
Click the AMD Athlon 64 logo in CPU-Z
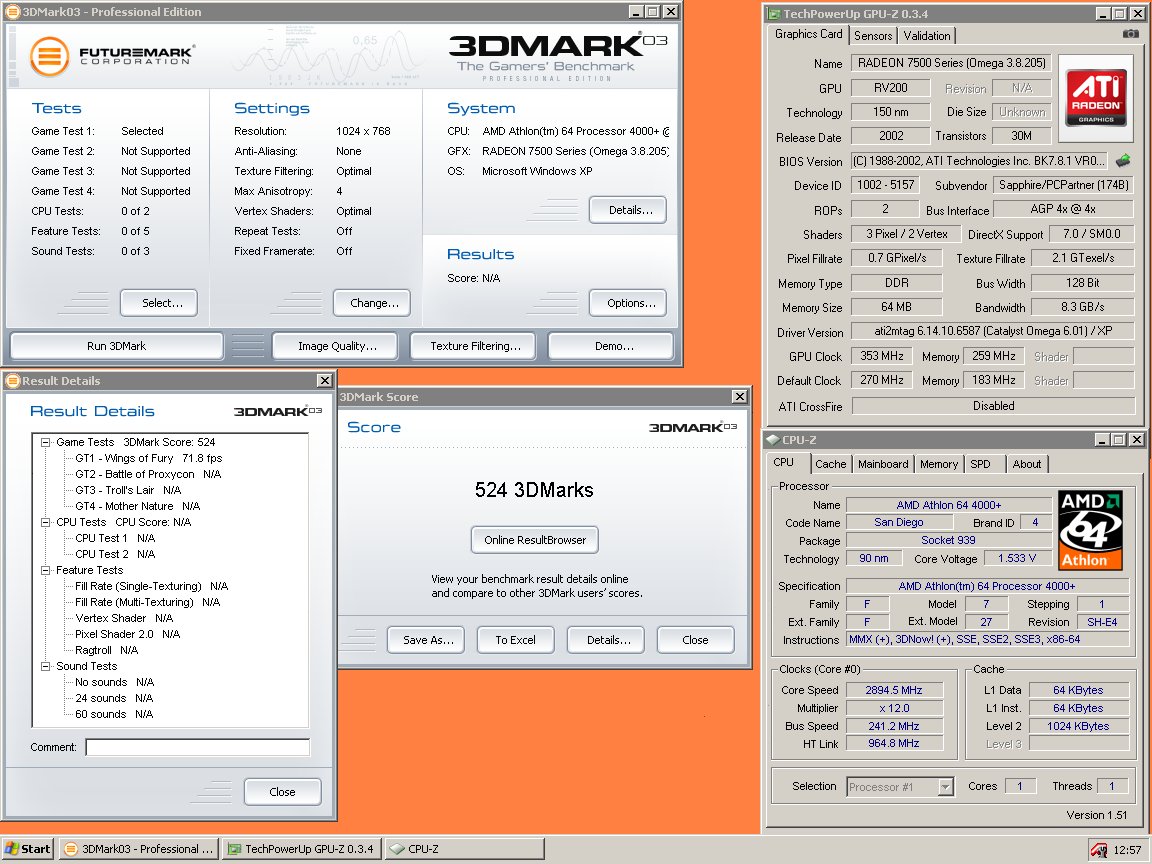coord(1090,530)
